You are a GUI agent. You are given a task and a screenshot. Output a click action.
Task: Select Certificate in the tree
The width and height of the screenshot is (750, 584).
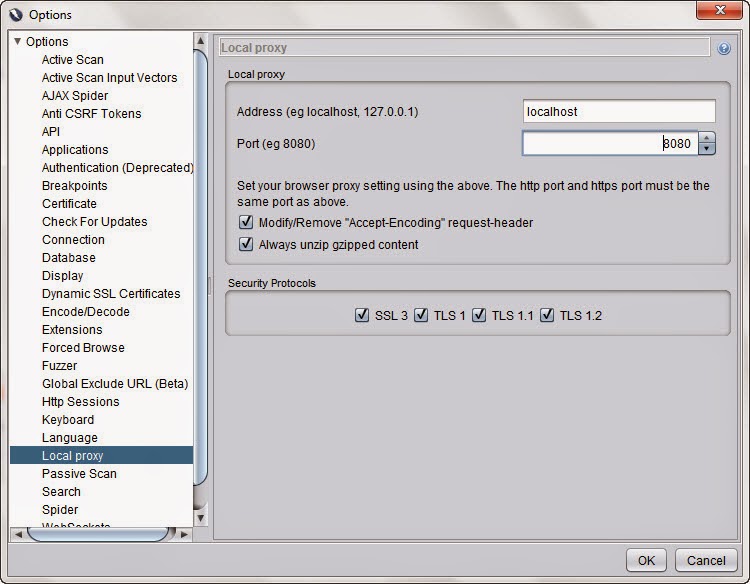coord(69,204)
